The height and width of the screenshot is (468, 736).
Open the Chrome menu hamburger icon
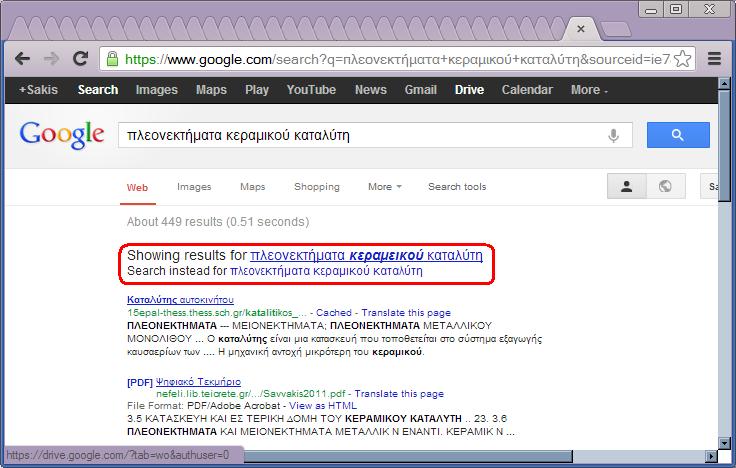pos(714,59)
